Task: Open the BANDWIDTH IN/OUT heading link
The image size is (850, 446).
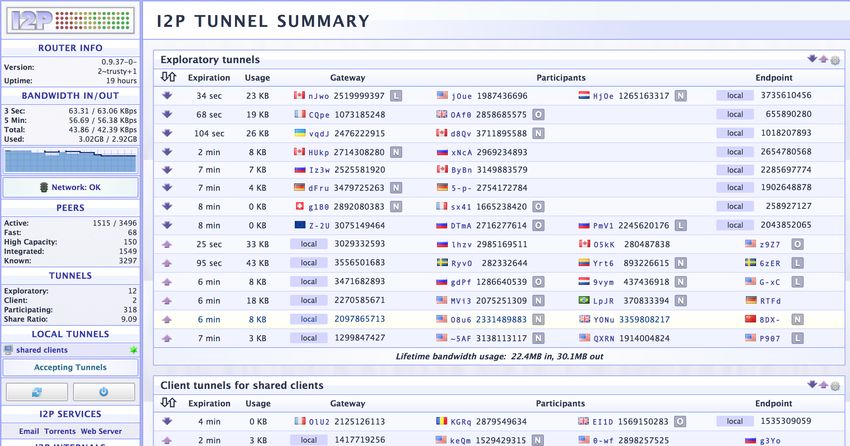Action: tap(70, 95)
